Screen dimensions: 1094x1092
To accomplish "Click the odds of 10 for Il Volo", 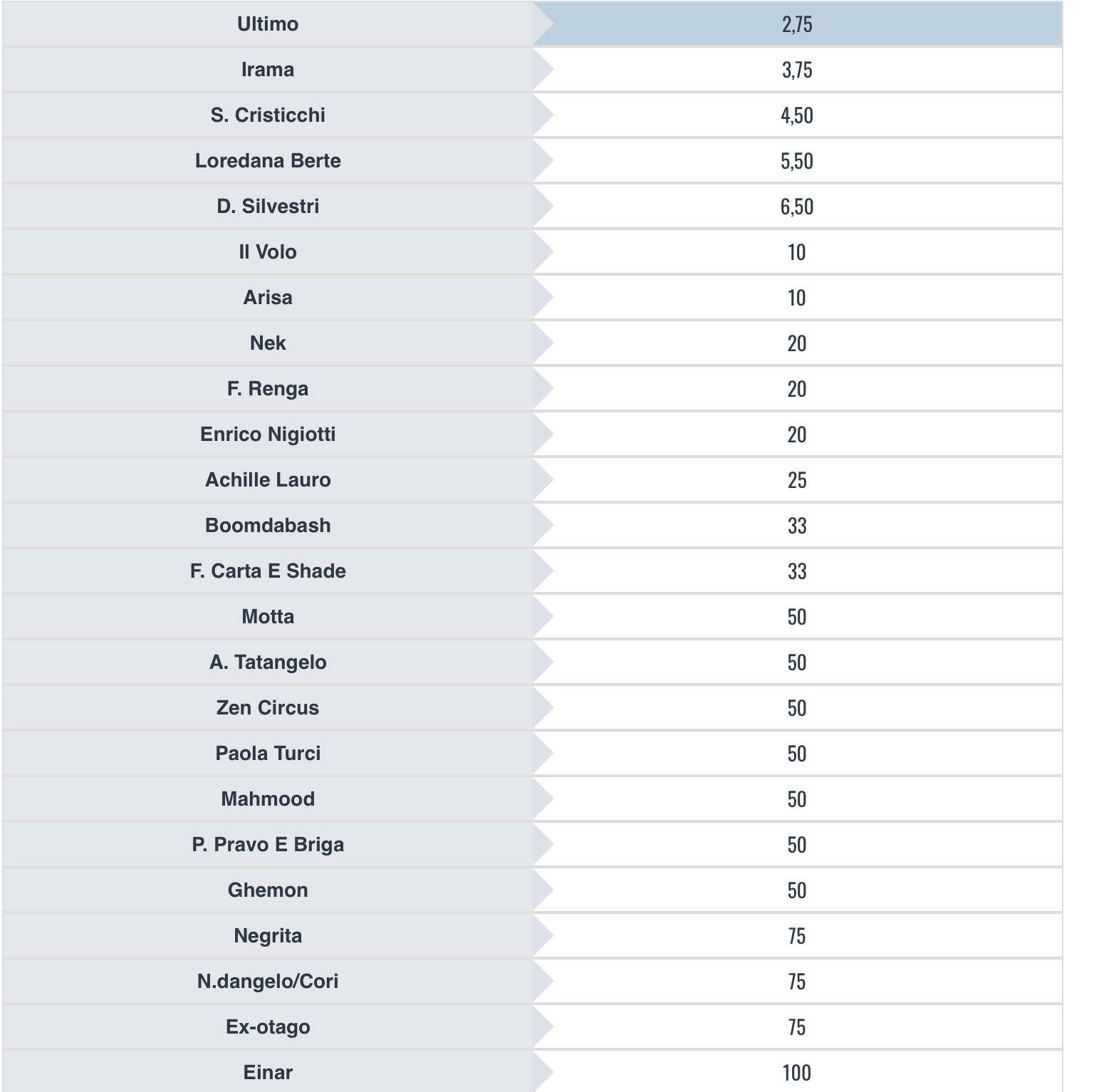I will tap(797, 252).
